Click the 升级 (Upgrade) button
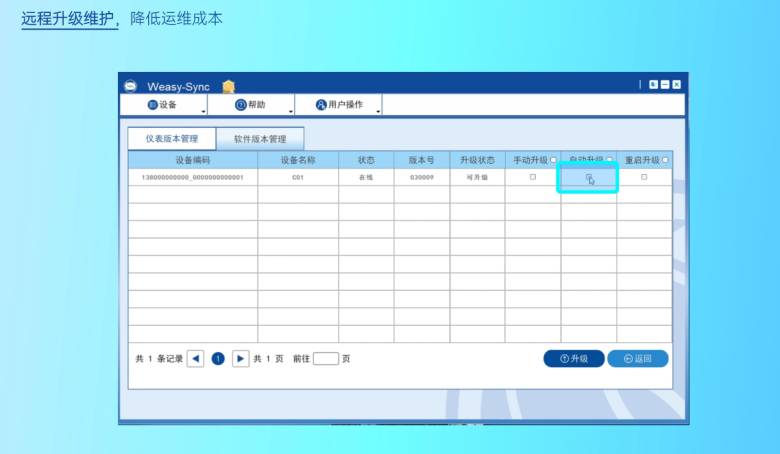This screenshot has width=780, height=454. pos(573,358)
